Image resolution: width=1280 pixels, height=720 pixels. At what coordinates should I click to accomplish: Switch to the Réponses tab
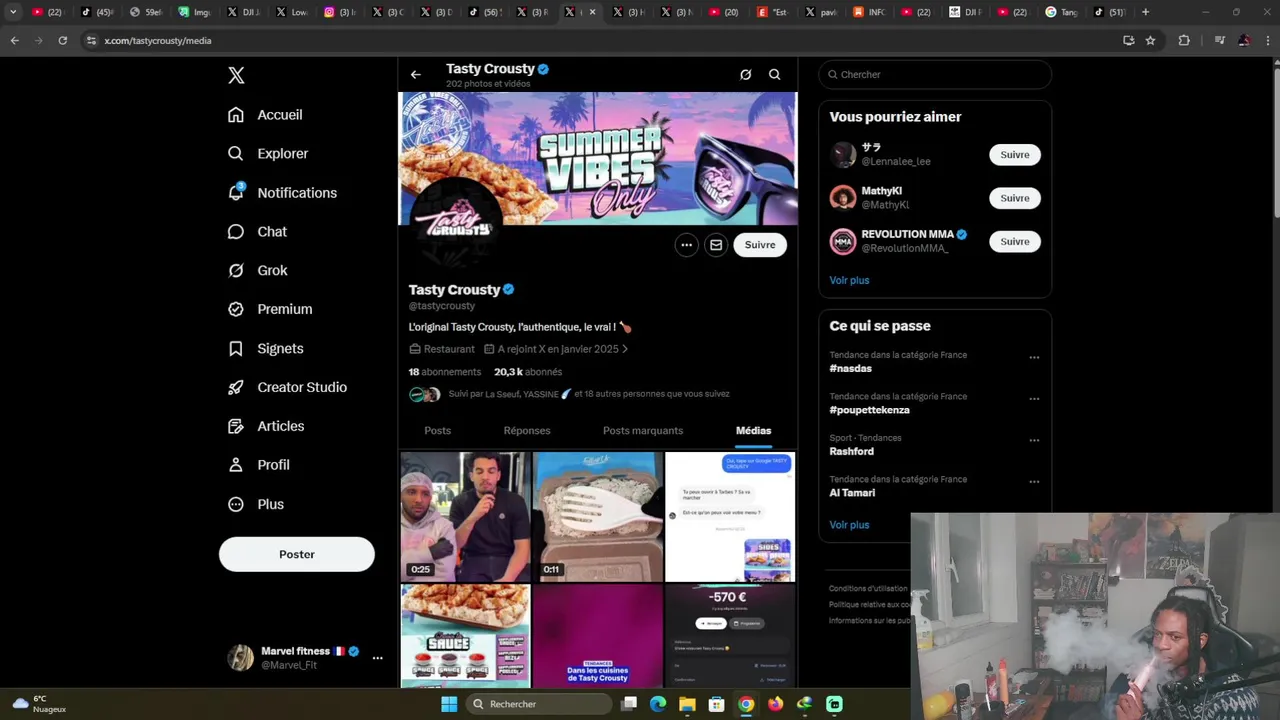point(527,431)
